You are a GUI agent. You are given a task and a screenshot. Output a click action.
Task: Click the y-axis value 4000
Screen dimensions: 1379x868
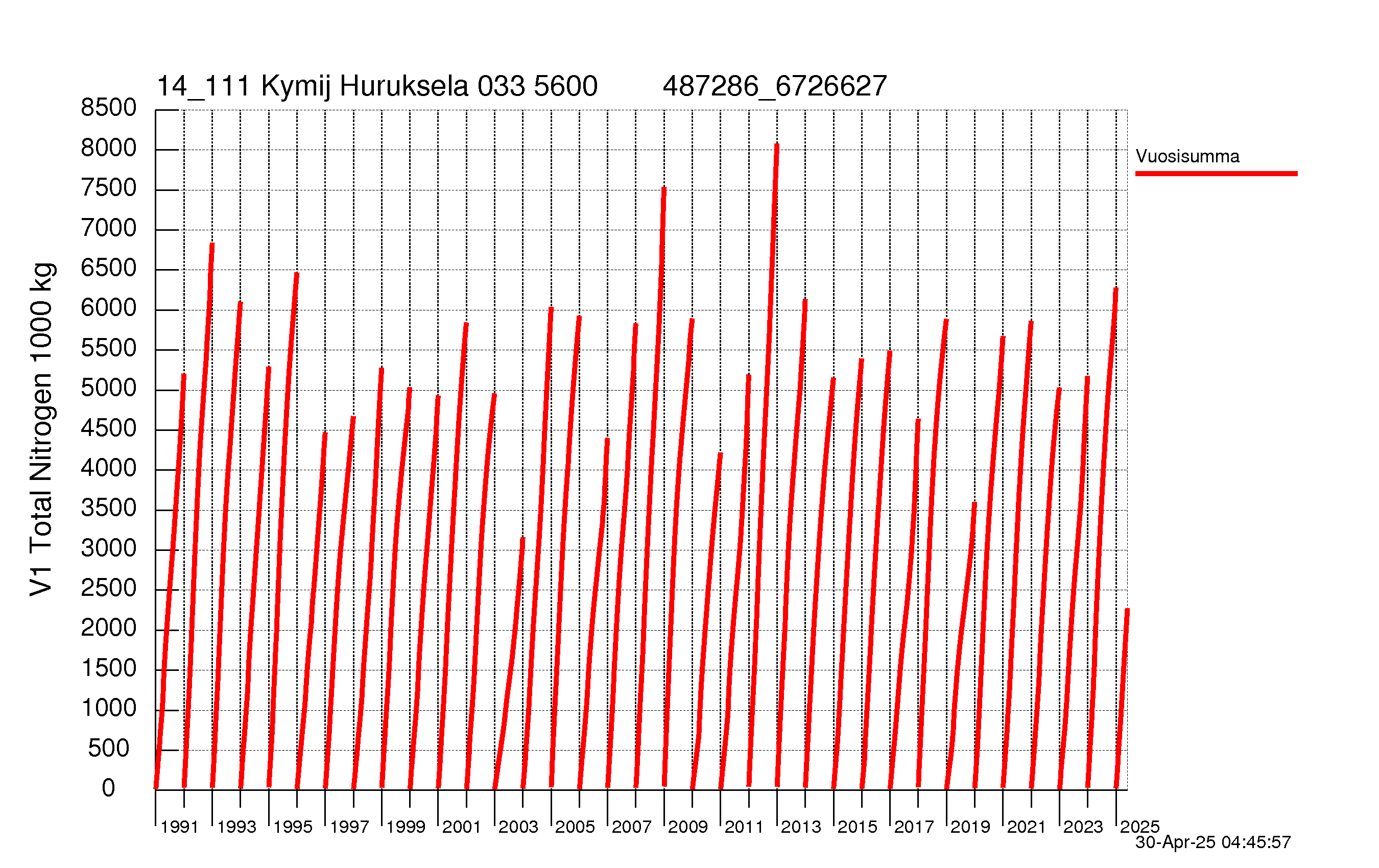point(109,468)
